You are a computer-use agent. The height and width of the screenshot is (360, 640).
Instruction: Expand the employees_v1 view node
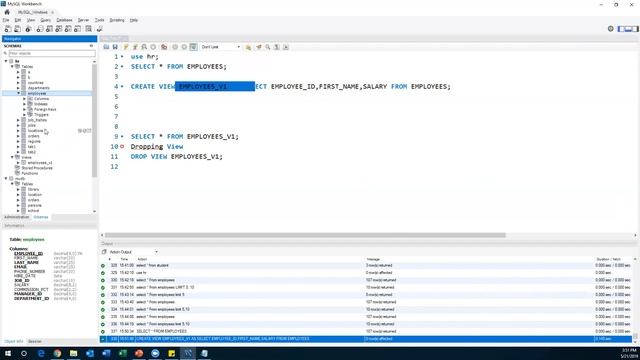pyautogui.click(x=18, y=162)
